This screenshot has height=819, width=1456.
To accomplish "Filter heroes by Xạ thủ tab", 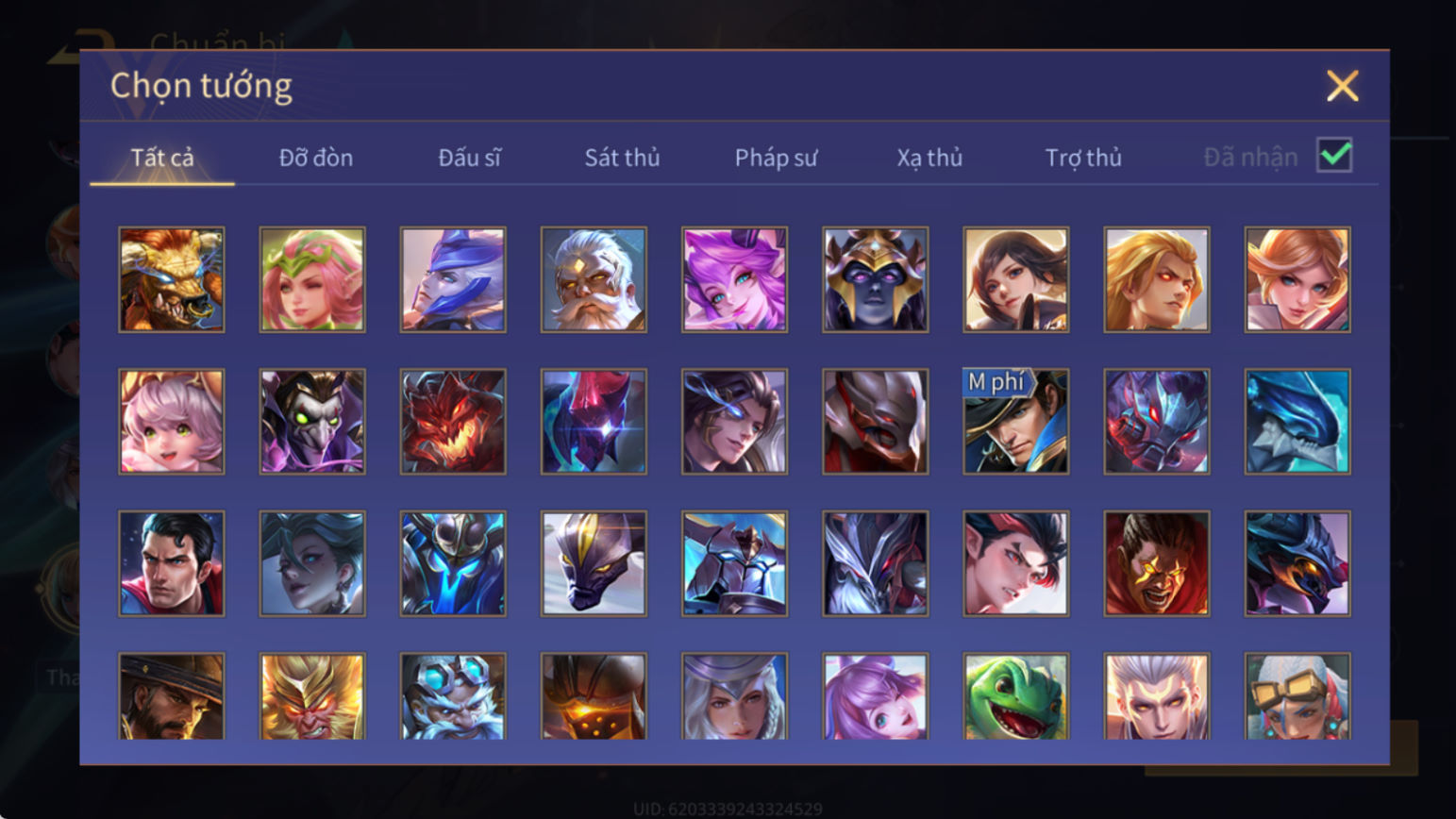I will pyautogui.click(x=929, y=158).
